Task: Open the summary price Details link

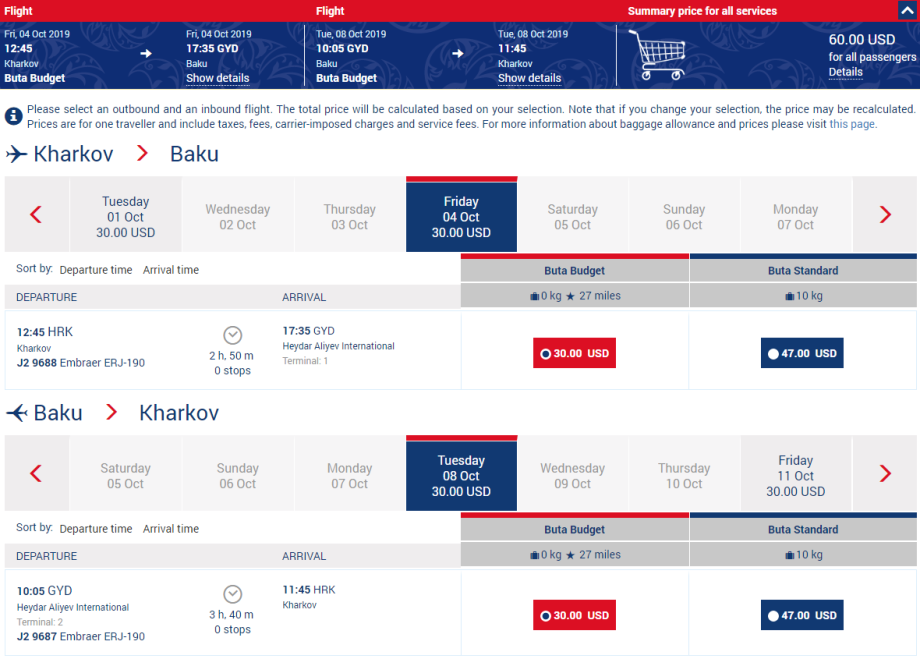Action: click(x=845, y=72)
